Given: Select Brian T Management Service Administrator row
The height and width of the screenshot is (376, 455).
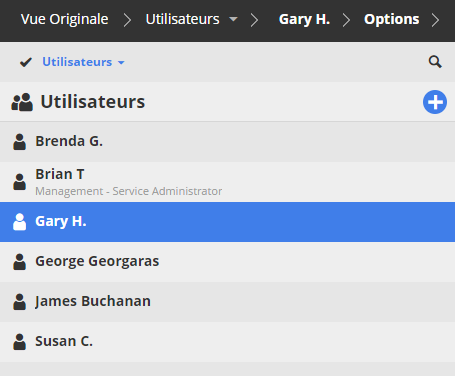Looking at the screenshot, I should point(227,182).
